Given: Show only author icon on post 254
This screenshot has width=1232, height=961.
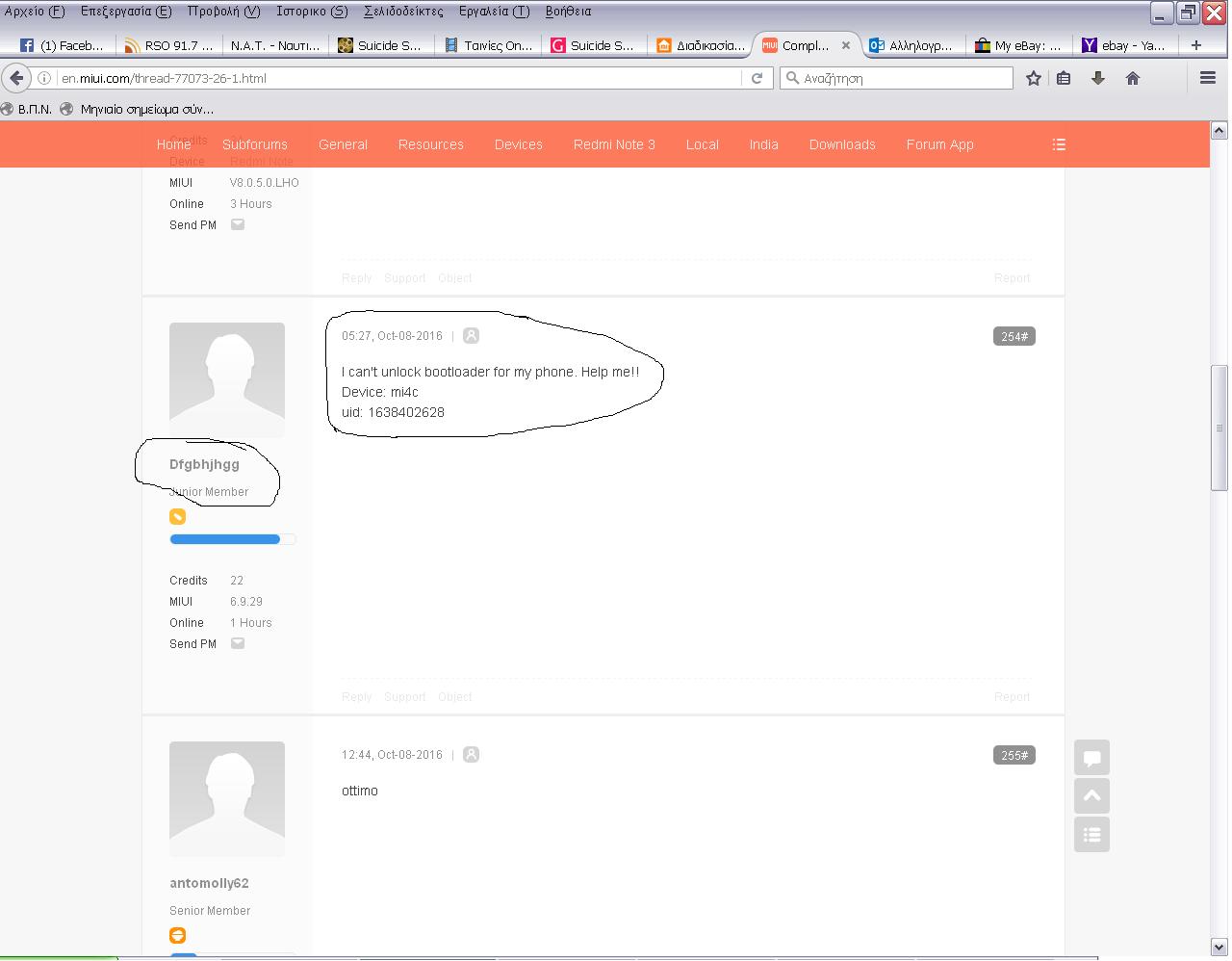Looking at the screenshot, I should (471, 336).
